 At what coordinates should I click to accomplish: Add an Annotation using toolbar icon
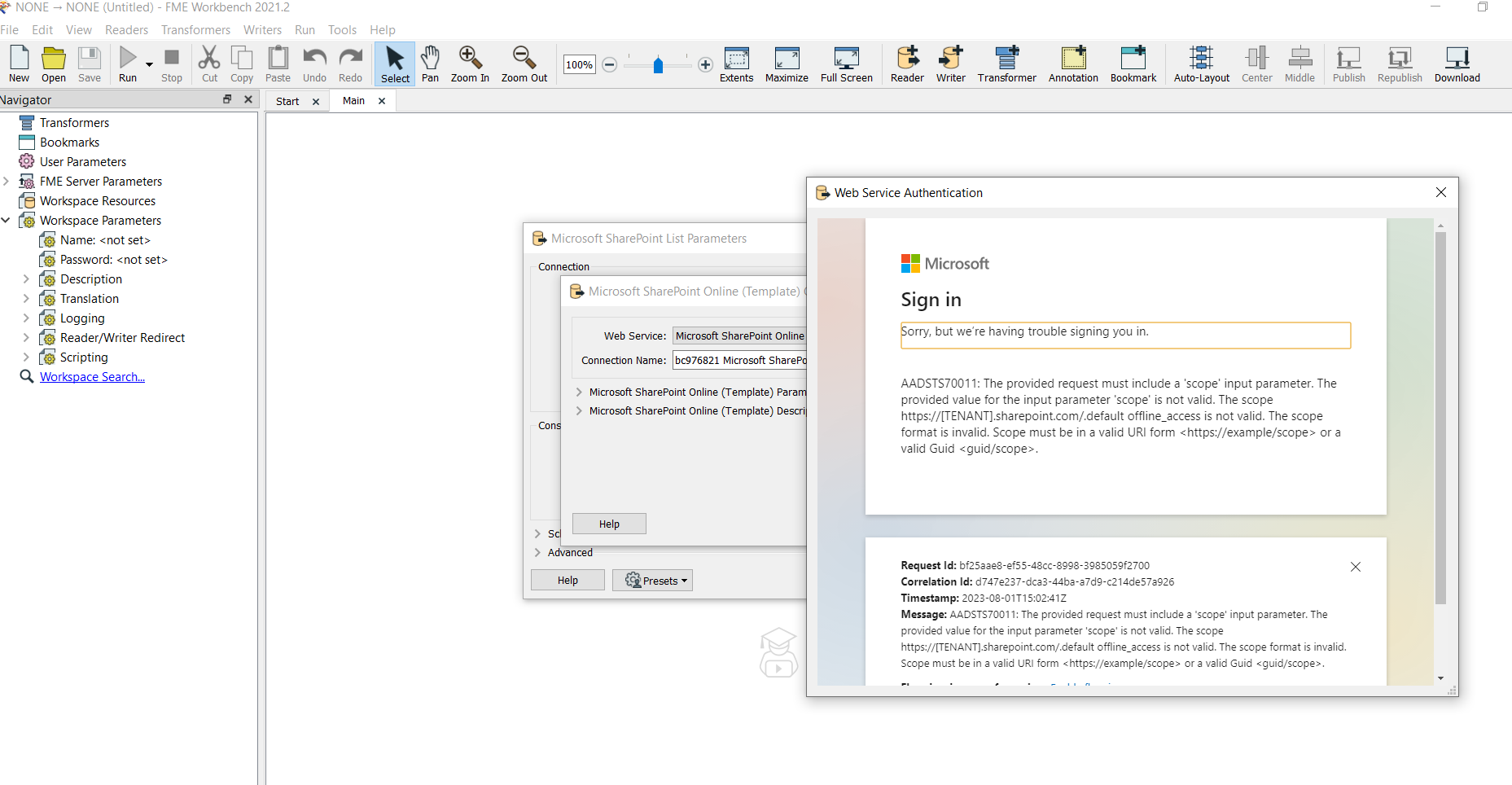click(1073, 64)
